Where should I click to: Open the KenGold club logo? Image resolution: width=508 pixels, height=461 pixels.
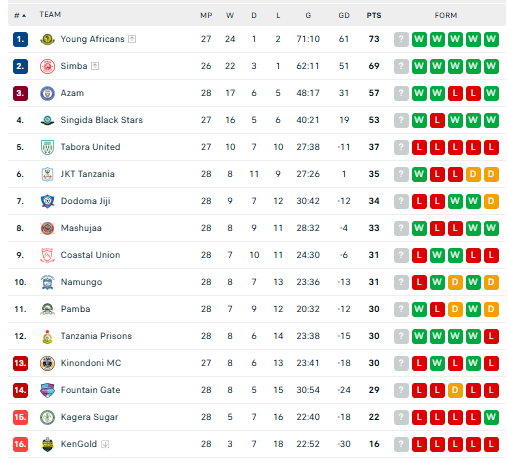[x=47, y=444]
